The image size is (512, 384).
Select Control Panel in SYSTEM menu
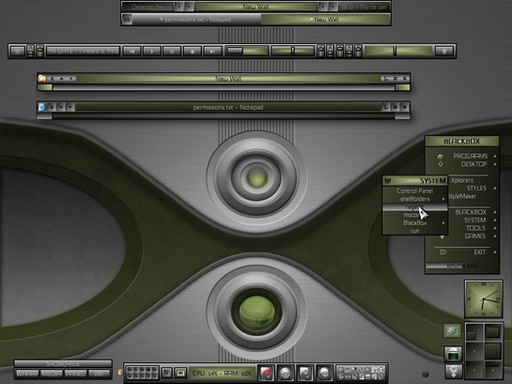(415, 191)
